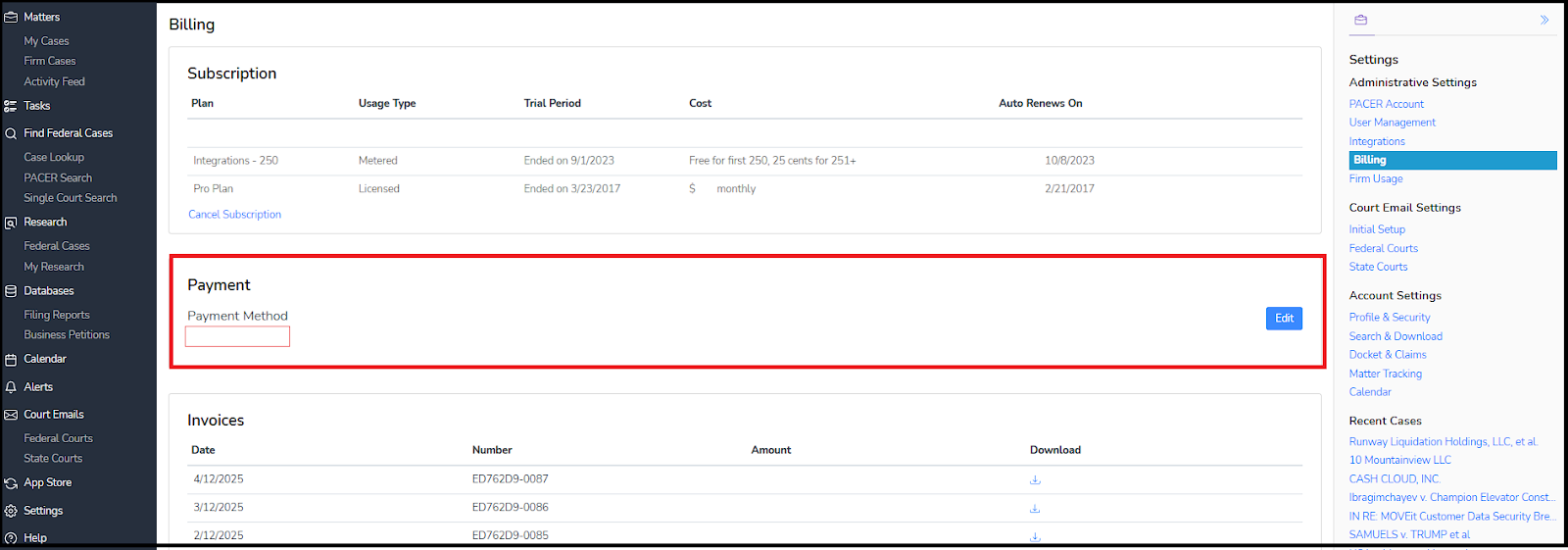Click the Research icon in sidebar
The image size is (1568, 550).
(x=11, y=223)
